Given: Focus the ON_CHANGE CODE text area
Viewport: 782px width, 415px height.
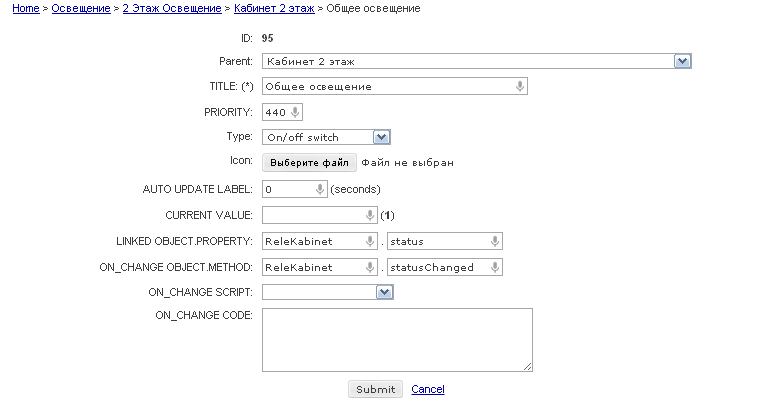Looking at the screenshot, I should click(x=397, y=340).
